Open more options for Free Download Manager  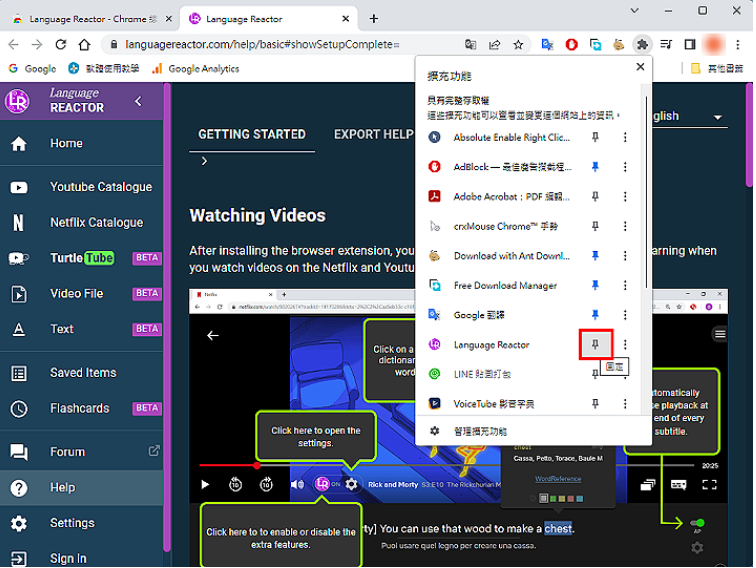(x=625, y=285)
